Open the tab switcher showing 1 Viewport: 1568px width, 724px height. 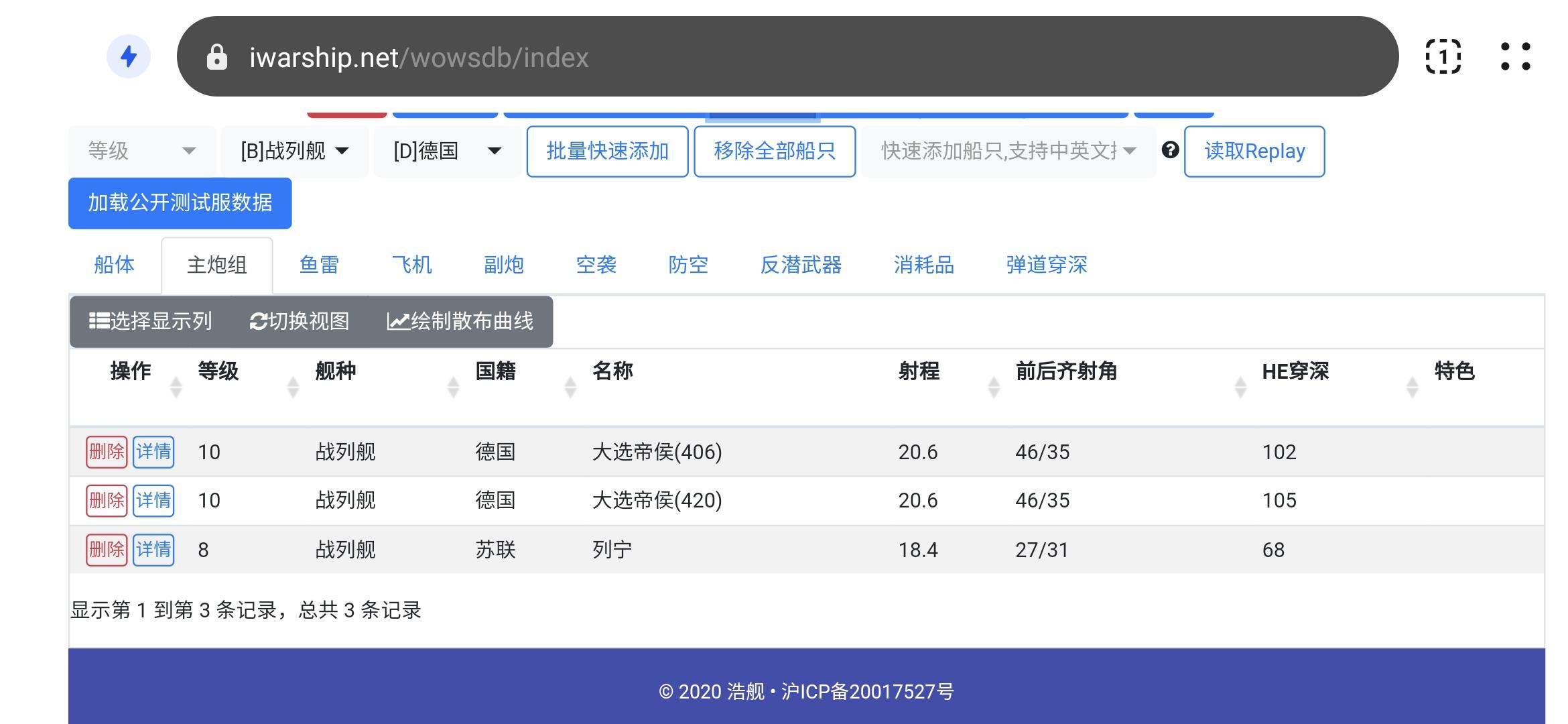click(x=1443, y=56)
